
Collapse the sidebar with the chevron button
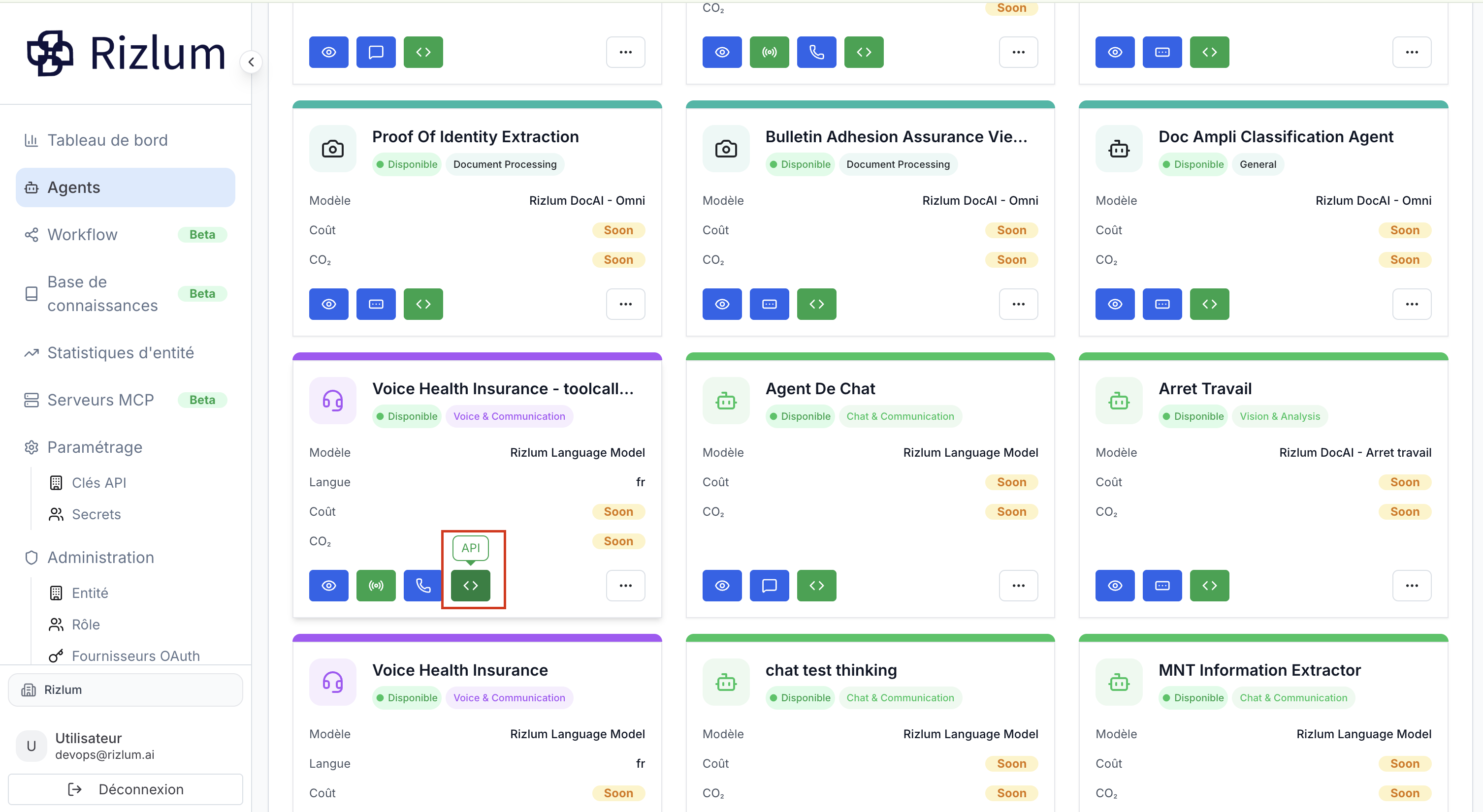(251, 62)
